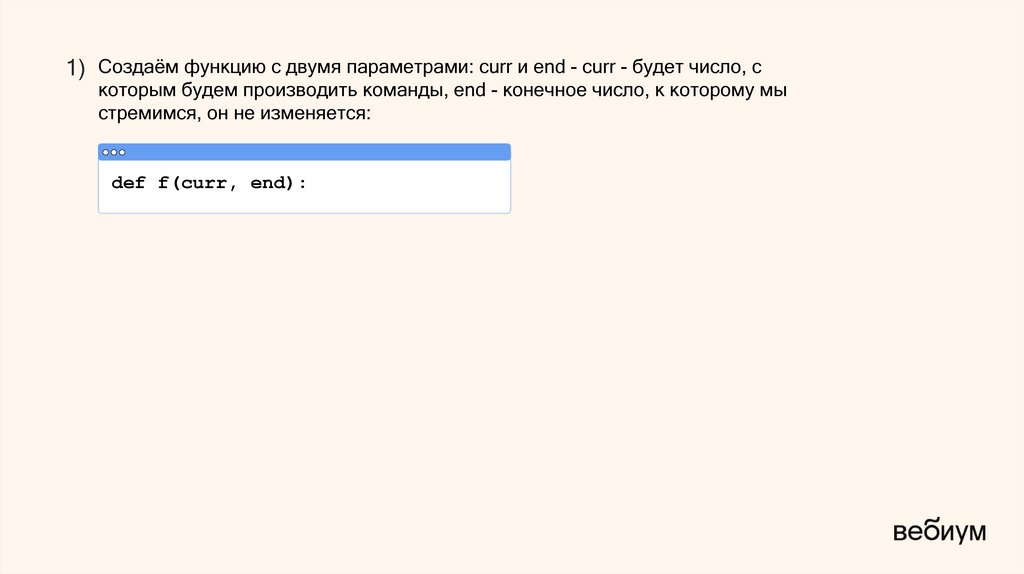This screenshot has width=1024, height=574.
Task: Click the list number '1)'
Action: (x=78, y=68)
